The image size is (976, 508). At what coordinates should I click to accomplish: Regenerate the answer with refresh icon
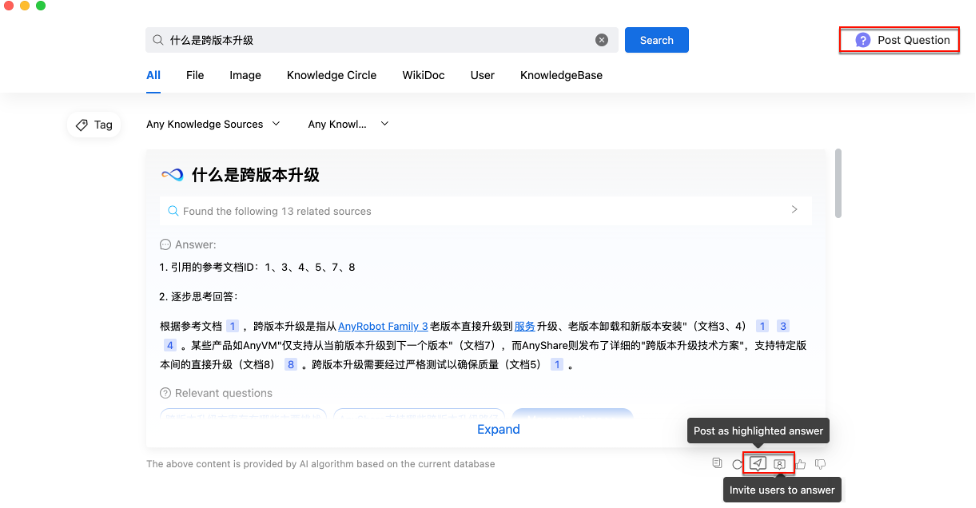(x=737, y=464)
